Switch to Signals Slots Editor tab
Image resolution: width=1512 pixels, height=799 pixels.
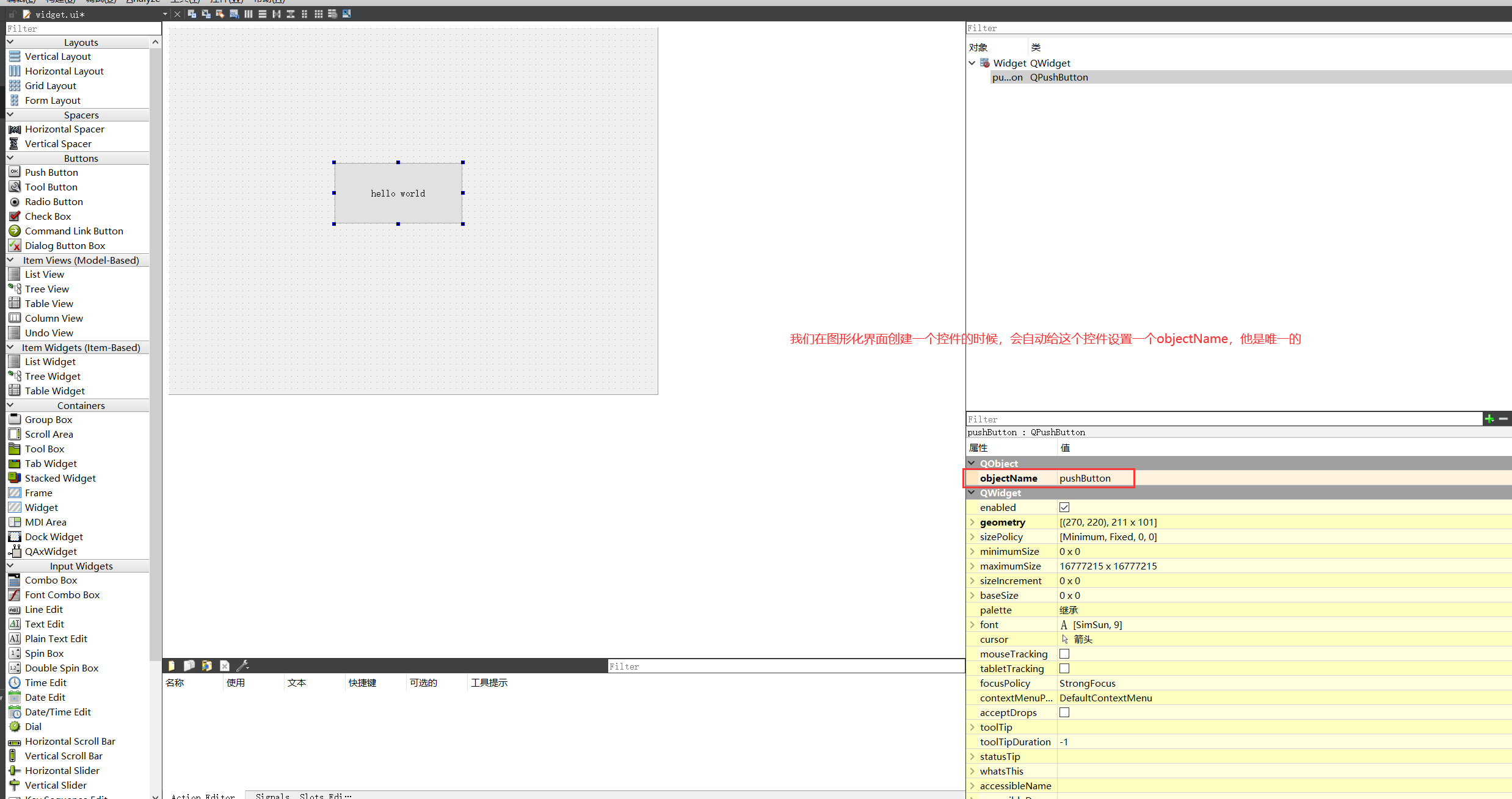pyautogui.click(x=303, y=795)
